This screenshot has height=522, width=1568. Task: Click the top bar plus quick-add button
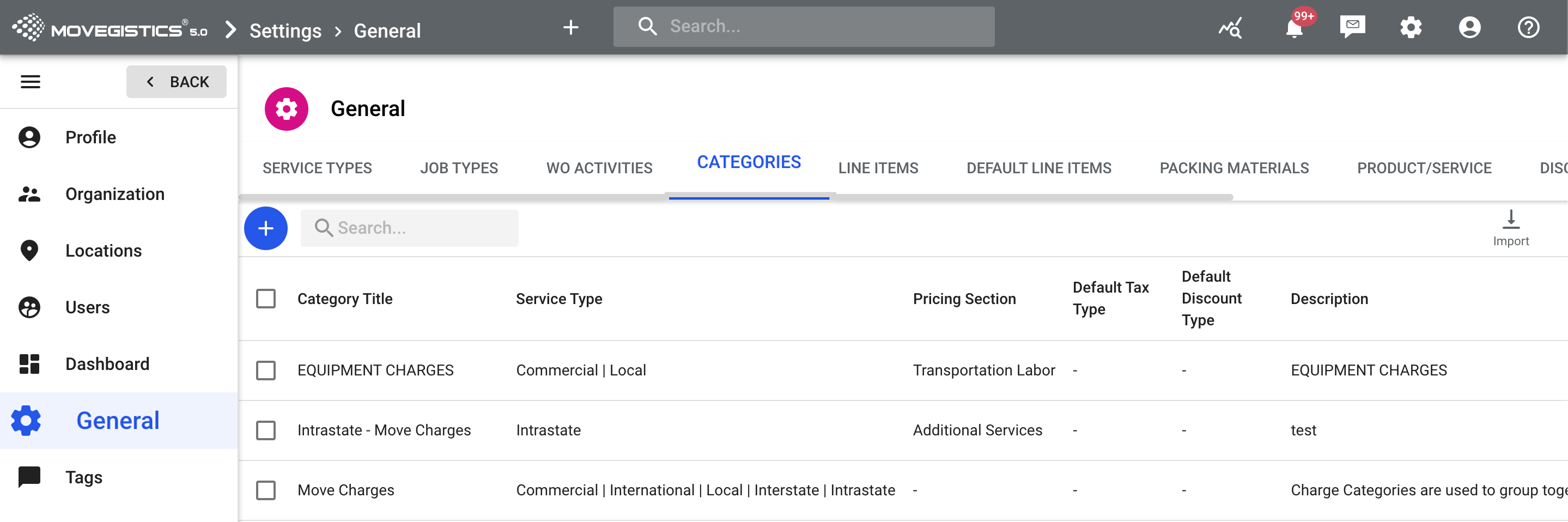(570, 27)
